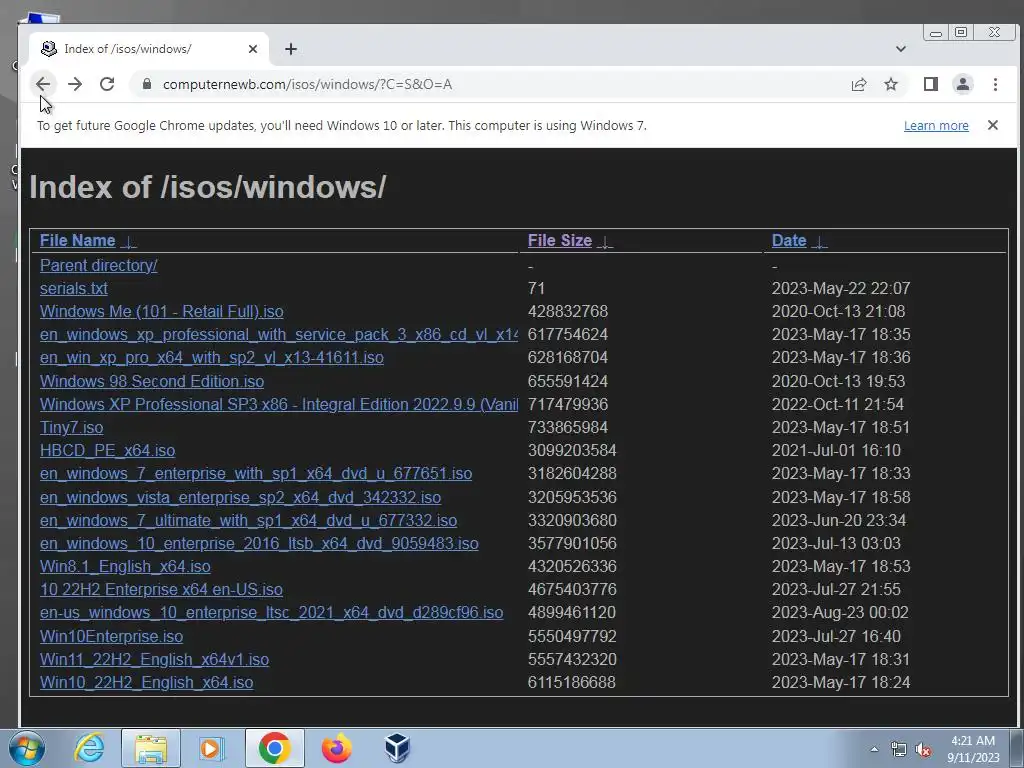1024x768 pixels.
Task: Bookmark this page with the star icon
Action: point(891,84)
